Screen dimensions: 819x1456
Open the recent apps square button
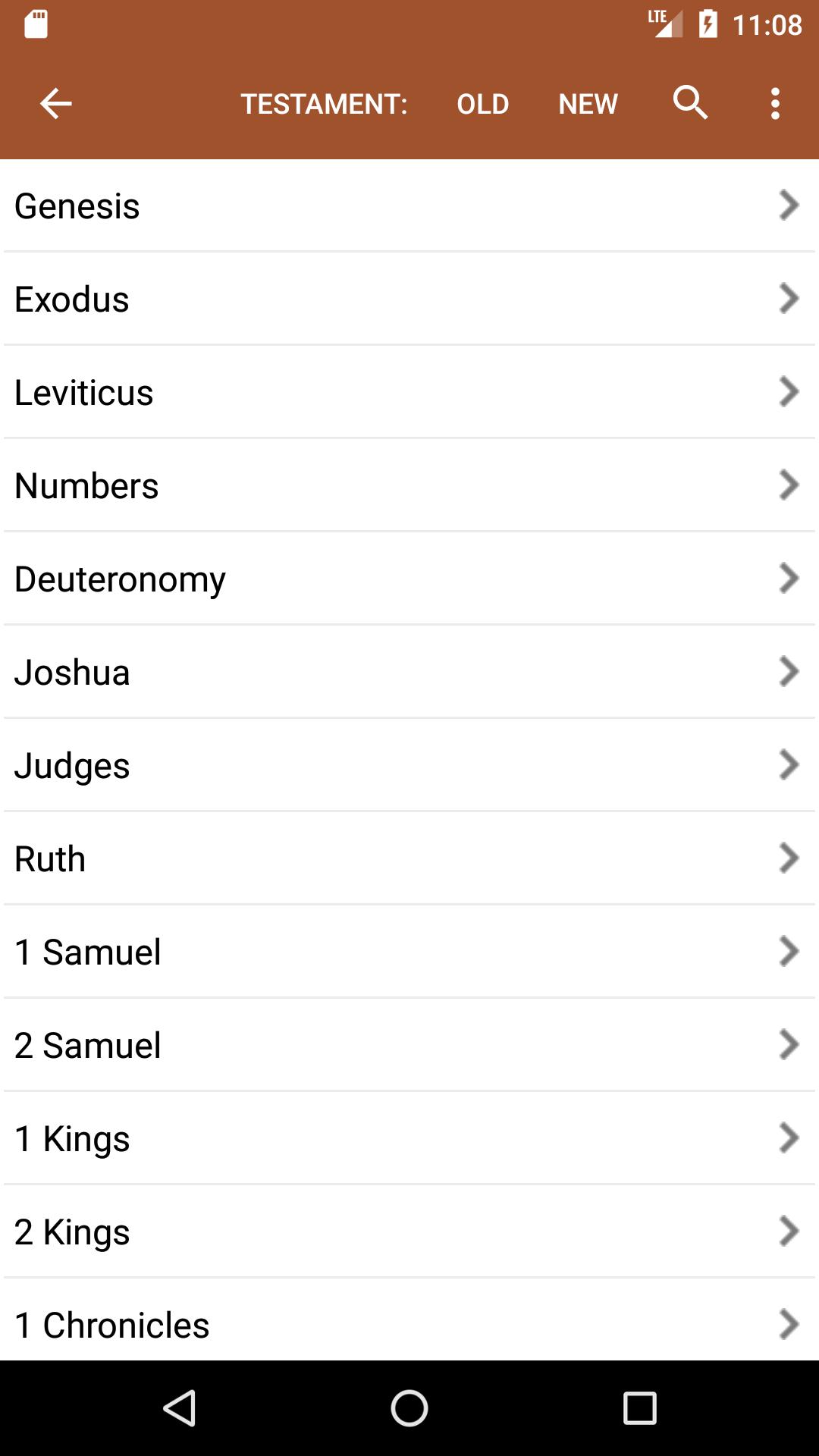coord(639,1408)
